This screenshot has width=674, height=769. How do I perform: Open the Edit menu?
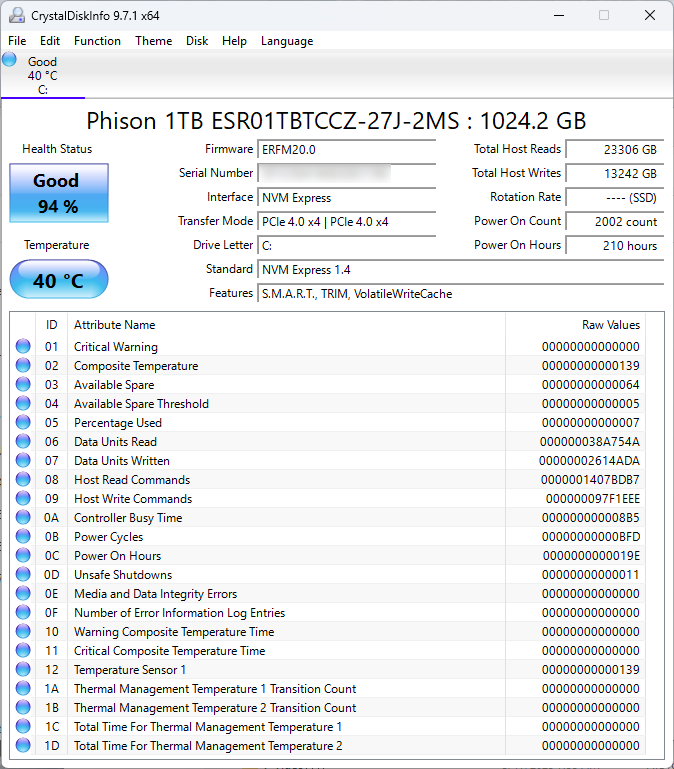click(x=50, y=41)
